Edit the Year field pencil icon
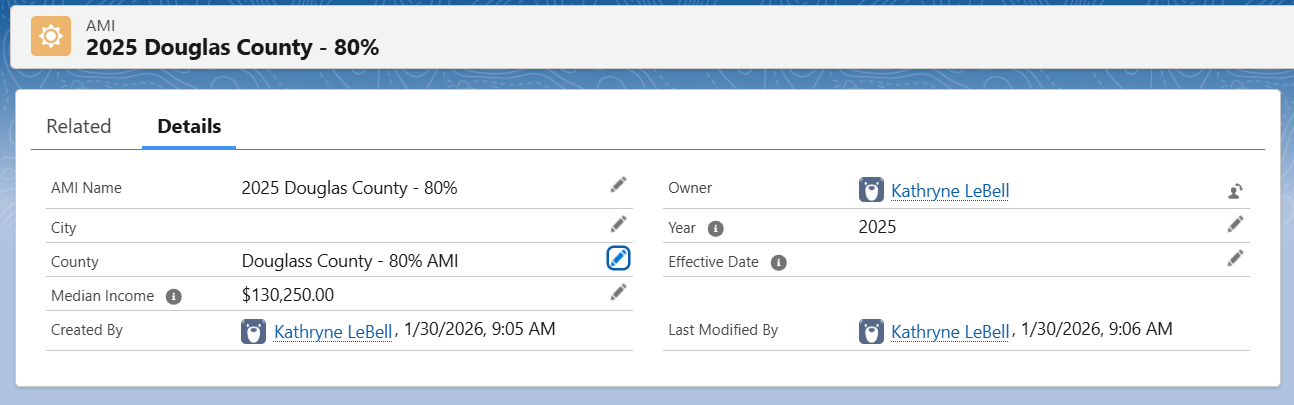The image size is (1294, 405). (1236, 224)
